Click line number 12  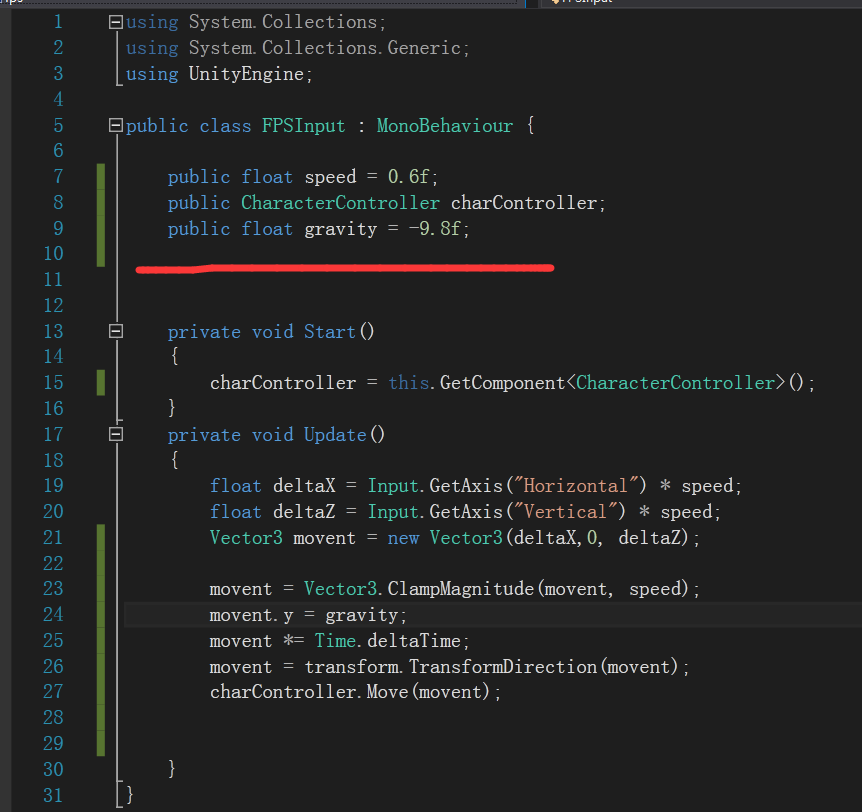53,306
